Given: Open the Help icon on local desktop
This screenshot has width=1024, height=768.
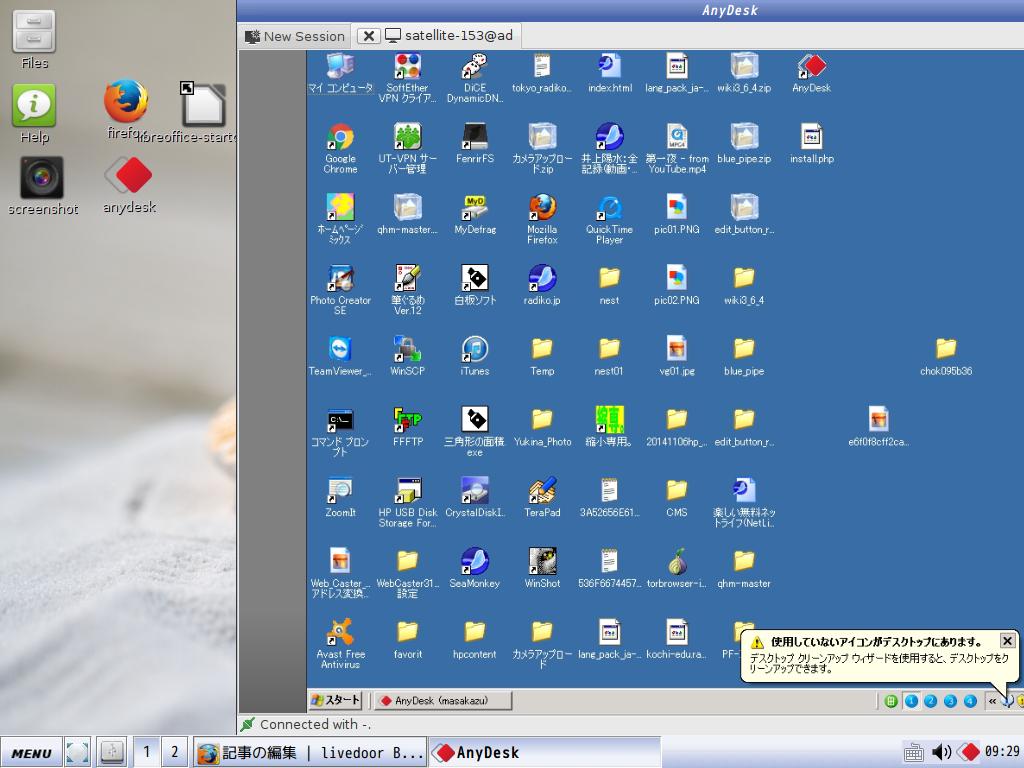Looking at the screenshot, I should [x=34, y=114].
